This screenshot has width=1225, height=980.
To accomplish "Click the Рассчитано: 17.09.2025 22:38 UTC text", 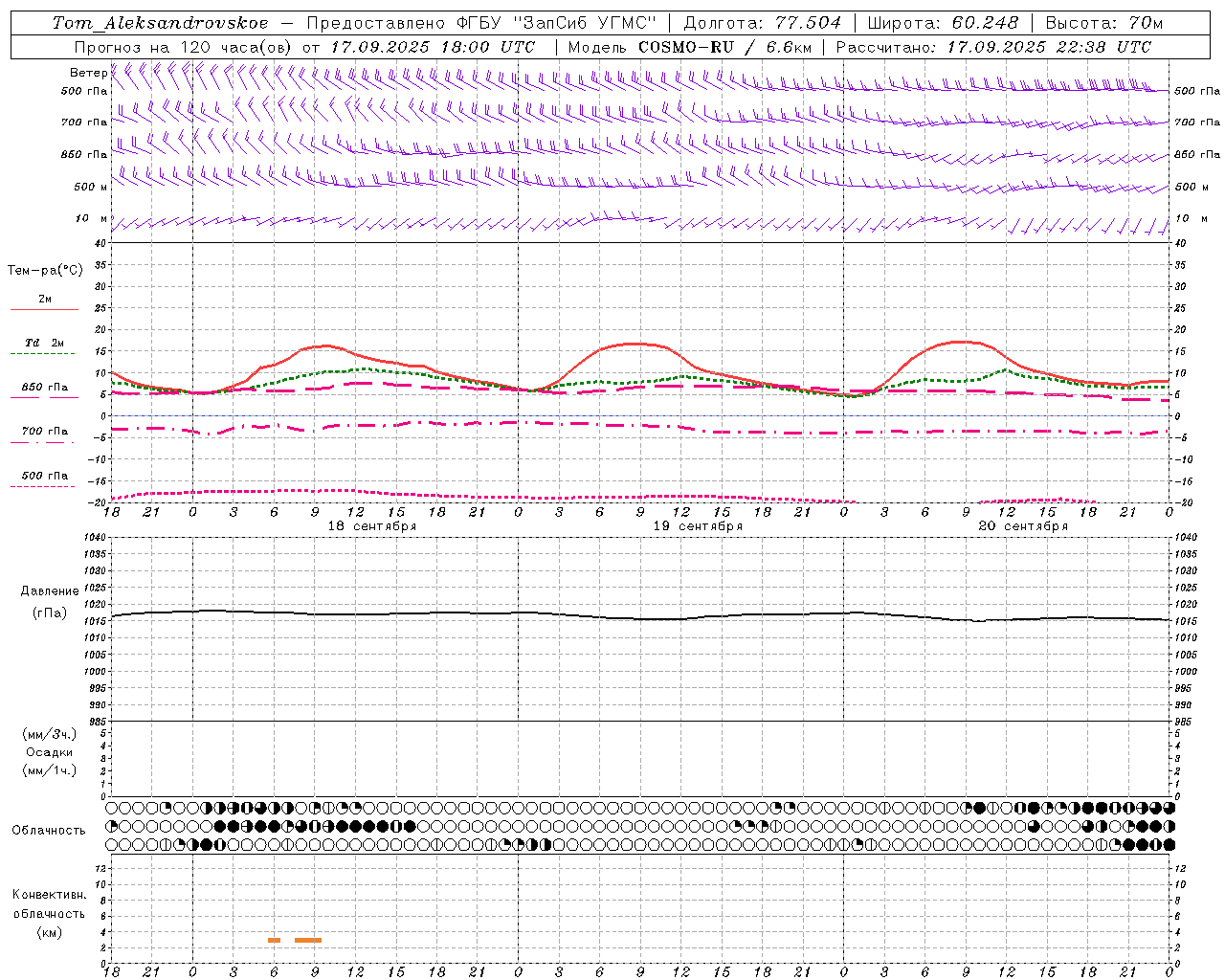I will [993, 47].
